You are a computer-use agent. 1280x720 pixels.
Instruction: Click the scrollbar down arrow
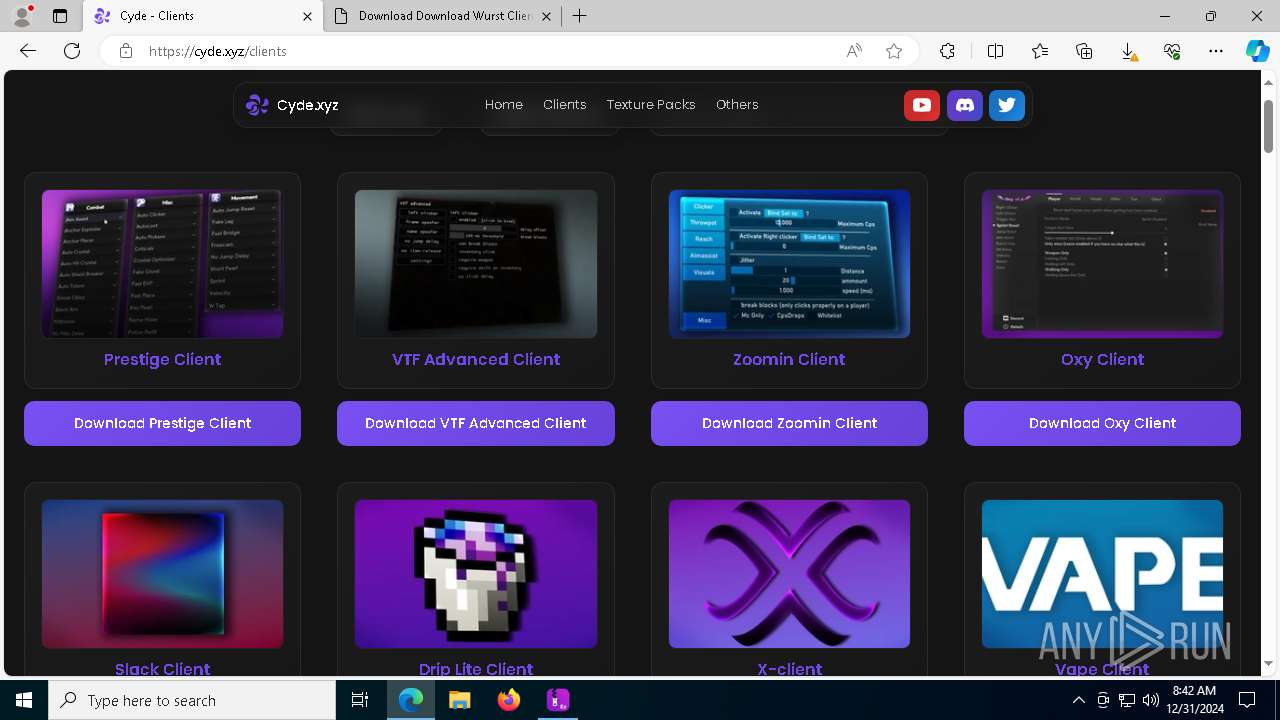click(1268, 664)
